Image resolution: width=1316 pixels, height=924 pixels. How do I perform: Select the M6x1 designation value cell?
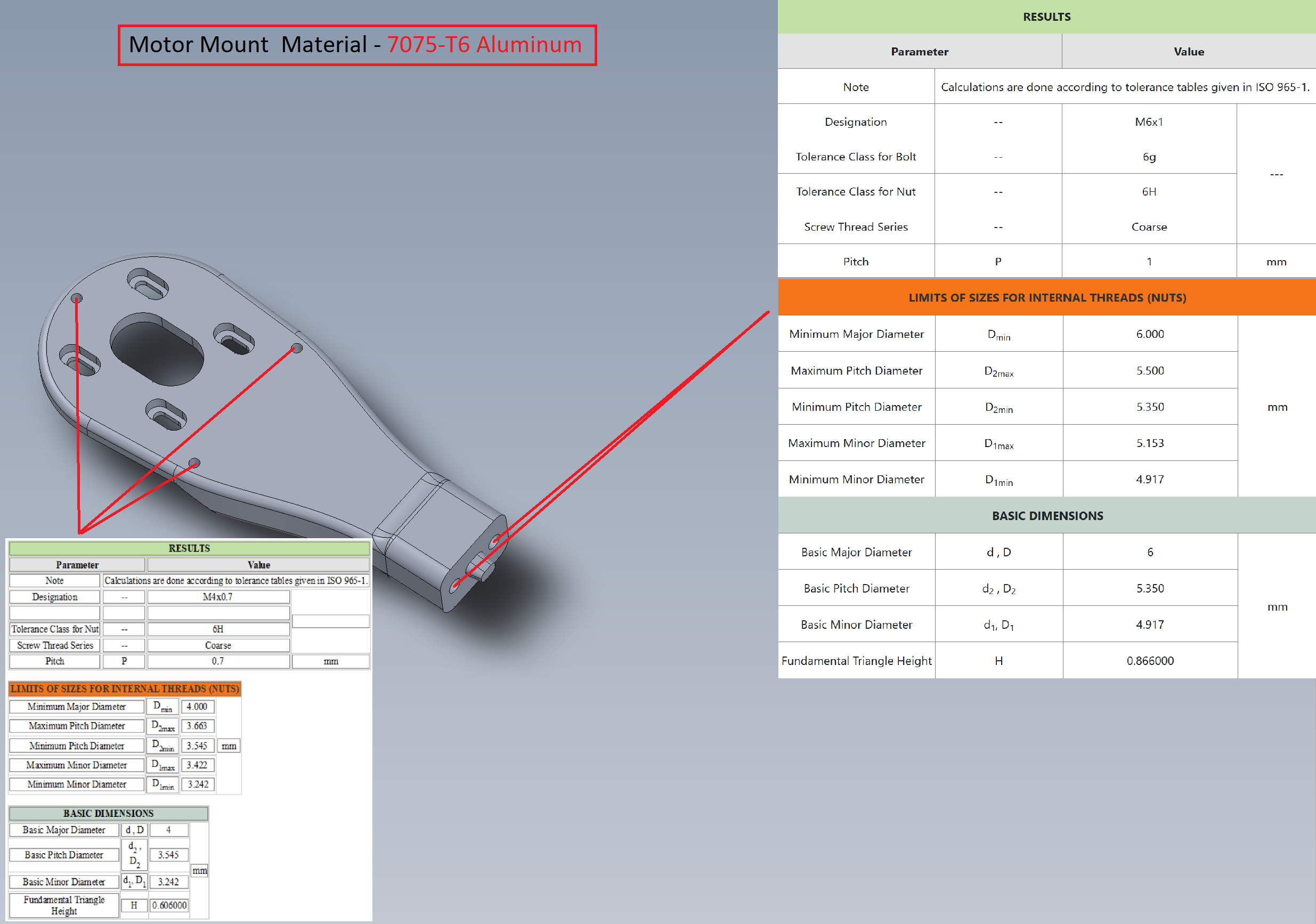pos(1149,121)
